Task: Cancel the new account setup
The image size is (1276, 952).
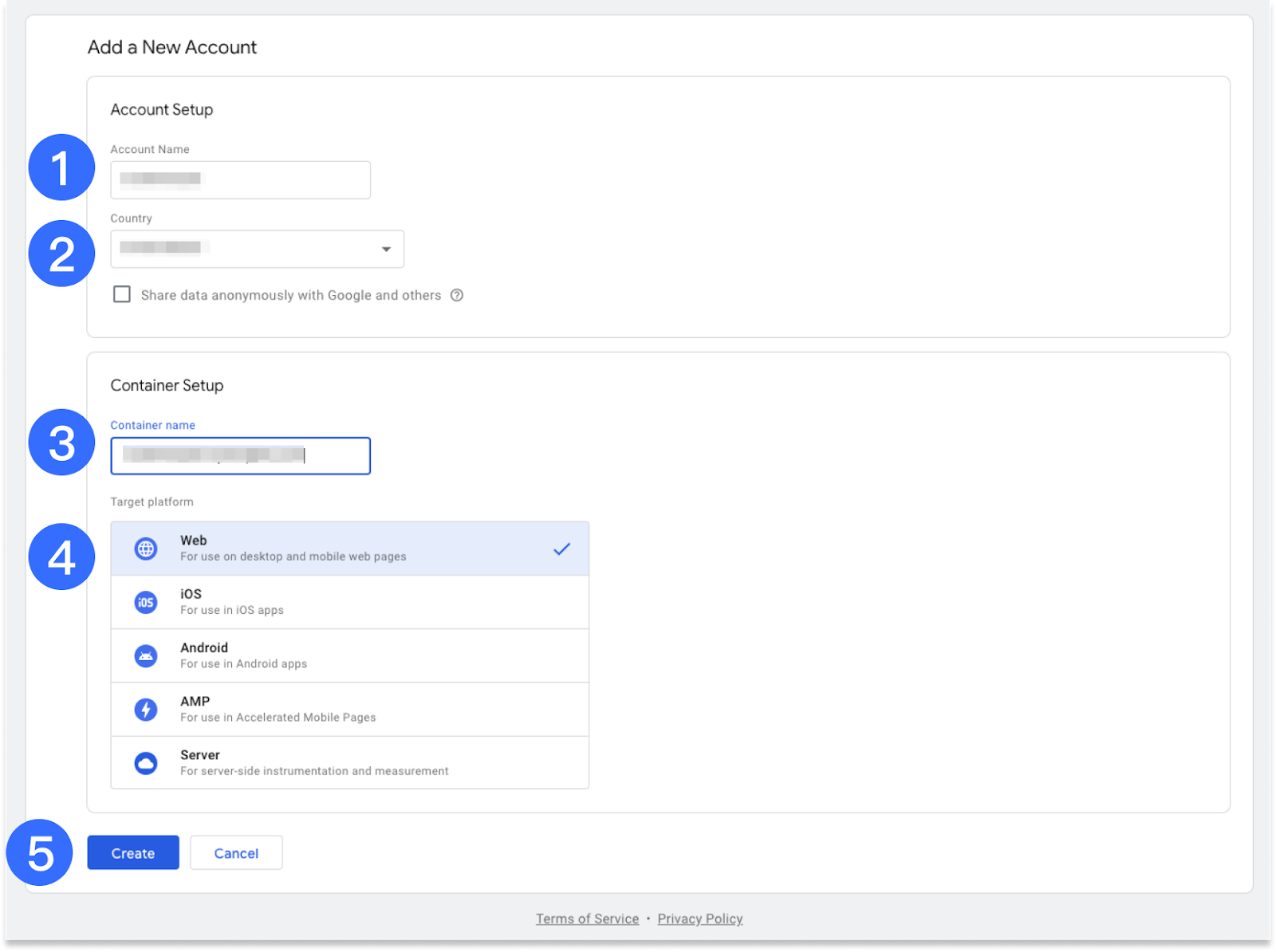Action: pos(236,853)
